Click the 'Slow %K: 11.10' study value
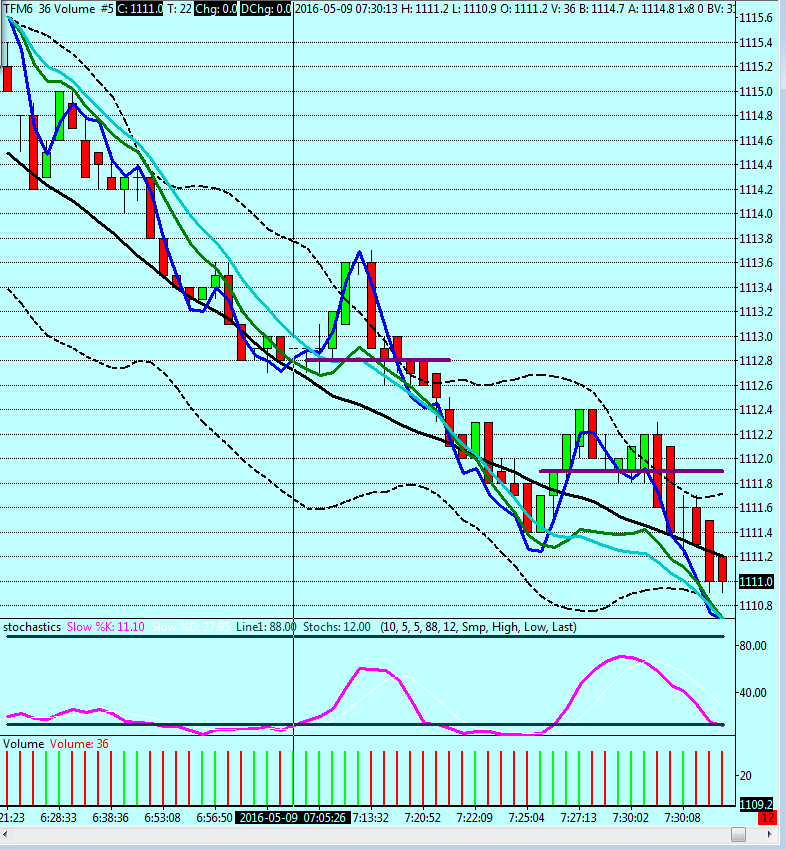Viewport: 786px width, 849px height. [106, 627]
